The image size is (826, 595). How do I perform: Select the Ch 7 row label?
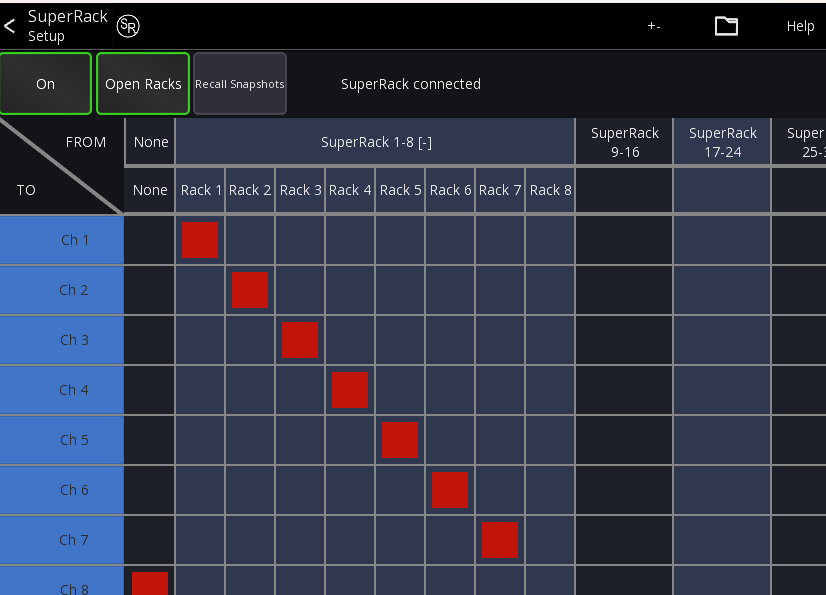tap(62, 540)
